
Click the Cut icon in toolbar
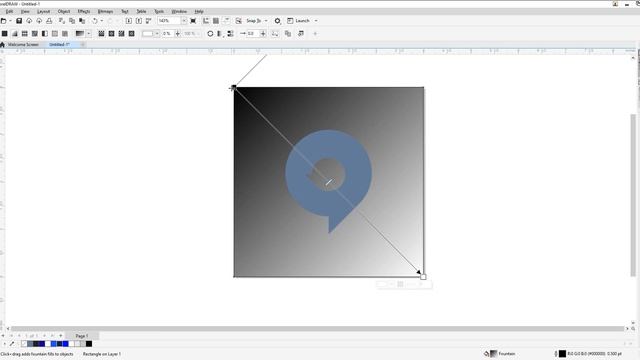pos(62,20)
